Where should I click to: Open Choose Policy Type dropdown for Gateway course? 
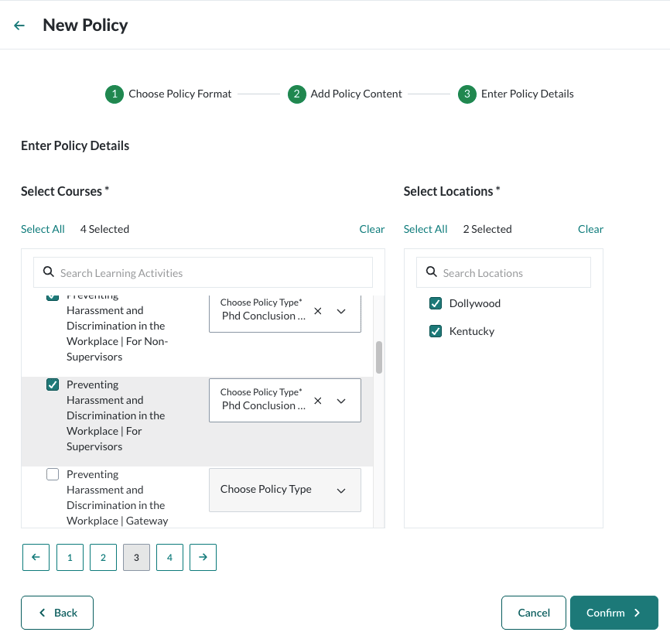pyautogui.click(x=284, y=490)
